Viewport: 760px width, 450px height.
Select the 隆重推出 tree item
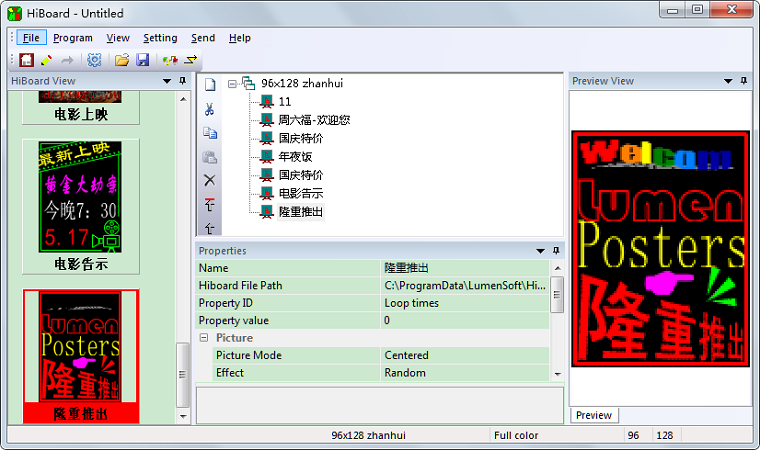301,212
